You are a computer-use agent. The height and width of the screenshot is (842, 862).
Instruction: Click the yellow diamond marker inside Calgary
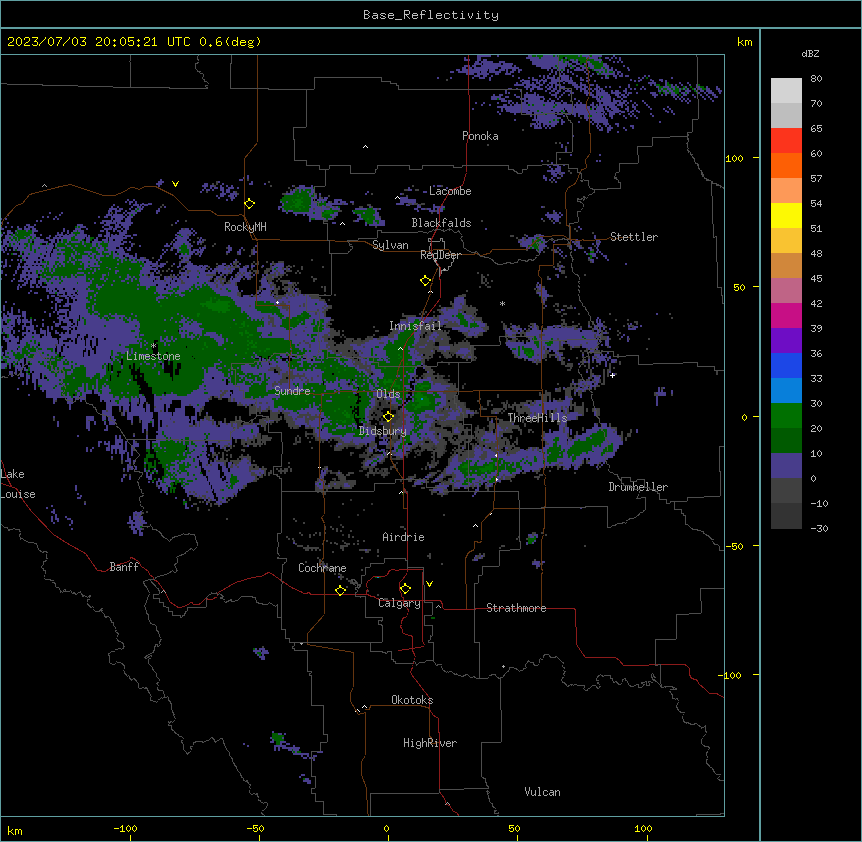[406, 589]
